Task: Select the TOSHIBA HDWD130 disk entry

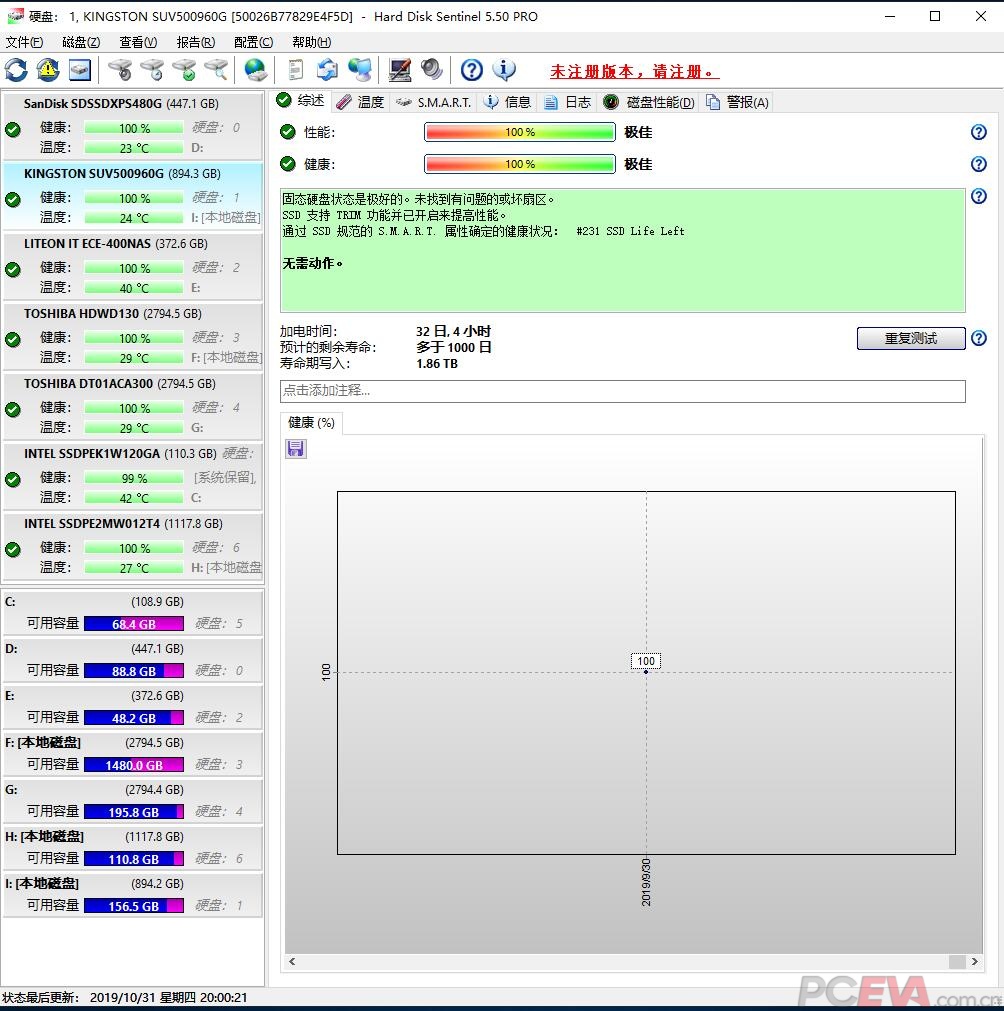Action: coord(133,336)
